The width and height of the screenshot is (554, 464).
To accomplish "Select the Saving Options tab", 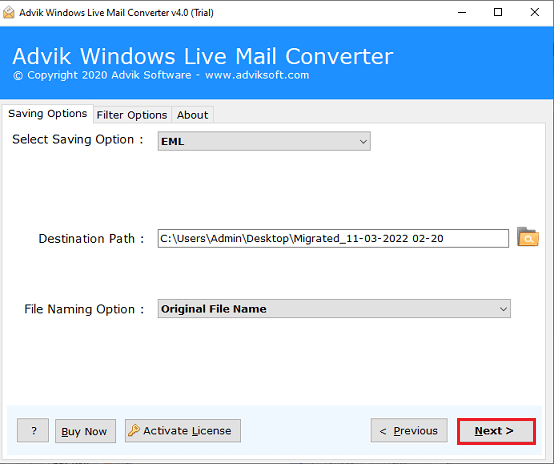I will 48,113.
